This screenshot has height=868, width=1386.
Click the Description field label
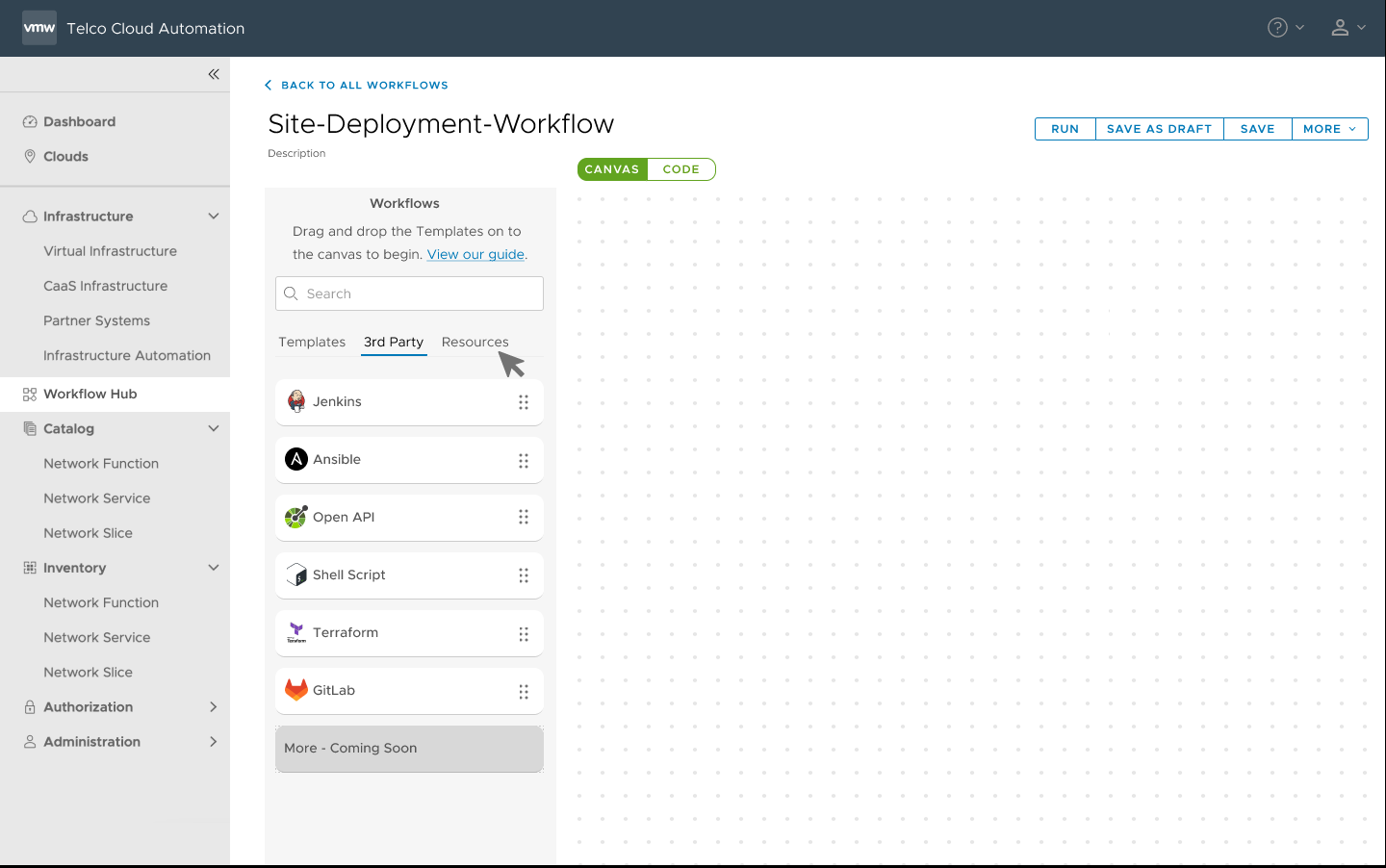click(x=296, y=154)
